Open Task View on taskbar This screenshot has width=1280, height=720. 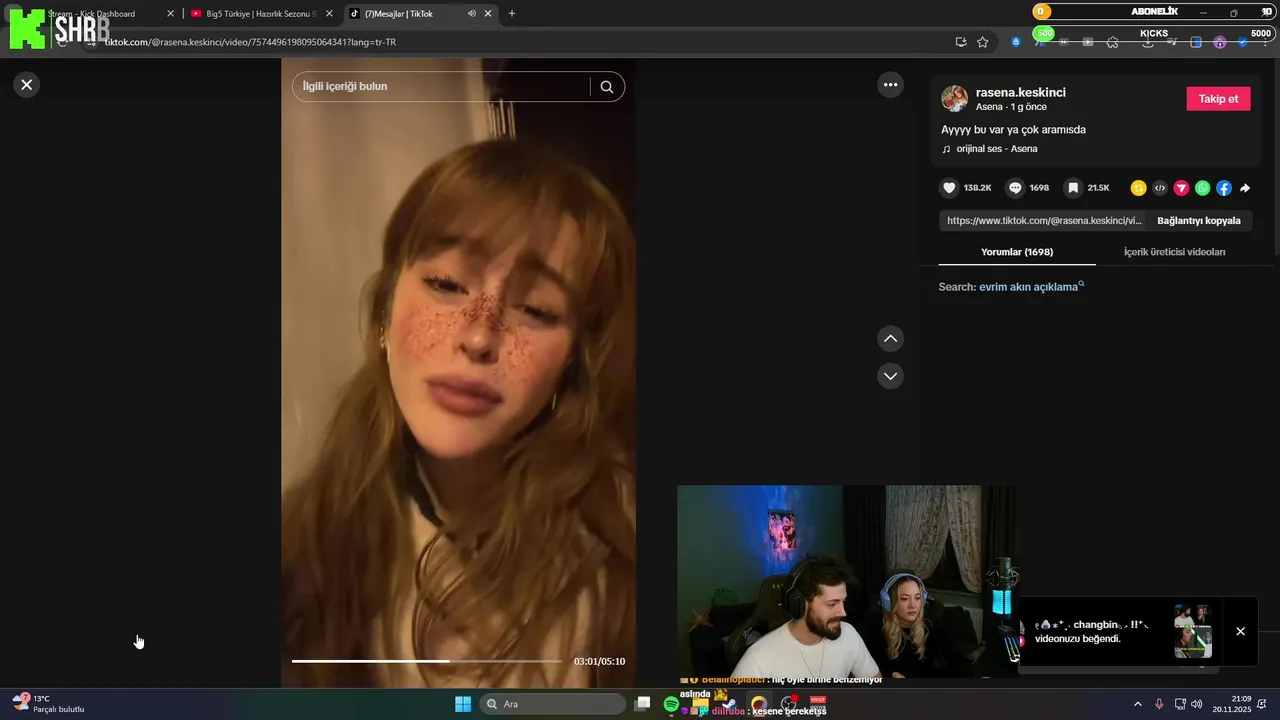tap(643, 704)
